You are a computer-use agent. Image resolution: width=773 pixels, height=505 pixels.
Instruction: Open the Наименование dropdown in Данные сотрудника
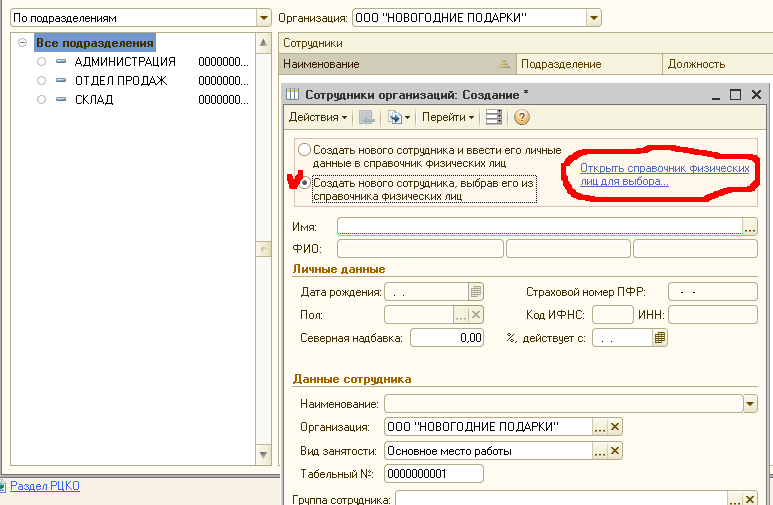tap(750, 404)
